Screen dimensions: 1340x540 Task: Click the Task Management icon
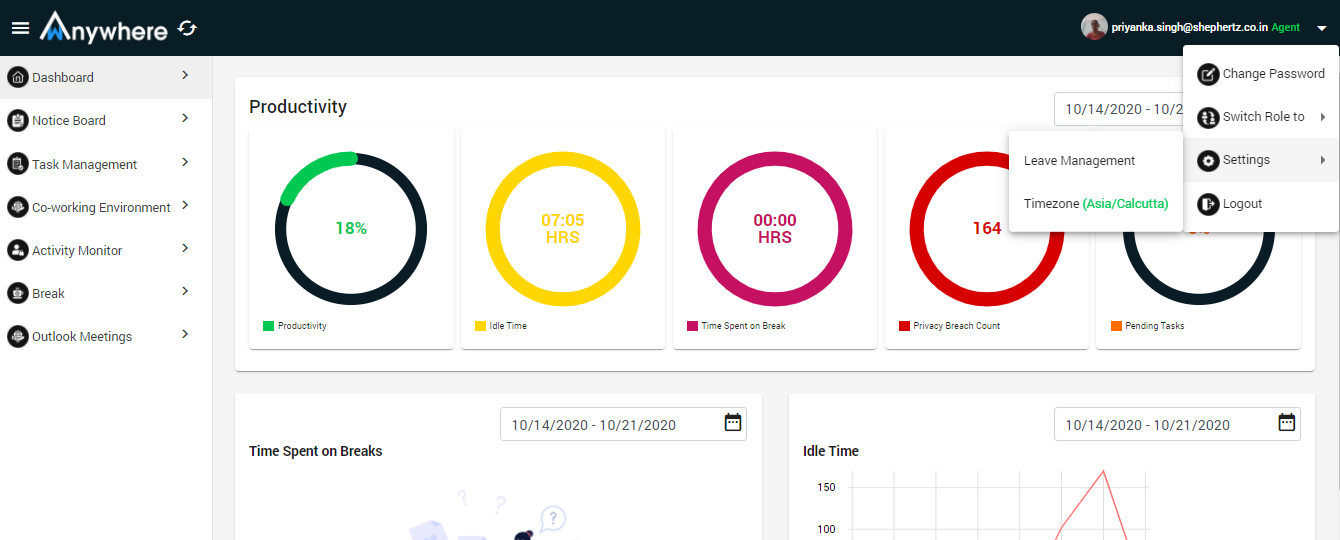point(17,164)
